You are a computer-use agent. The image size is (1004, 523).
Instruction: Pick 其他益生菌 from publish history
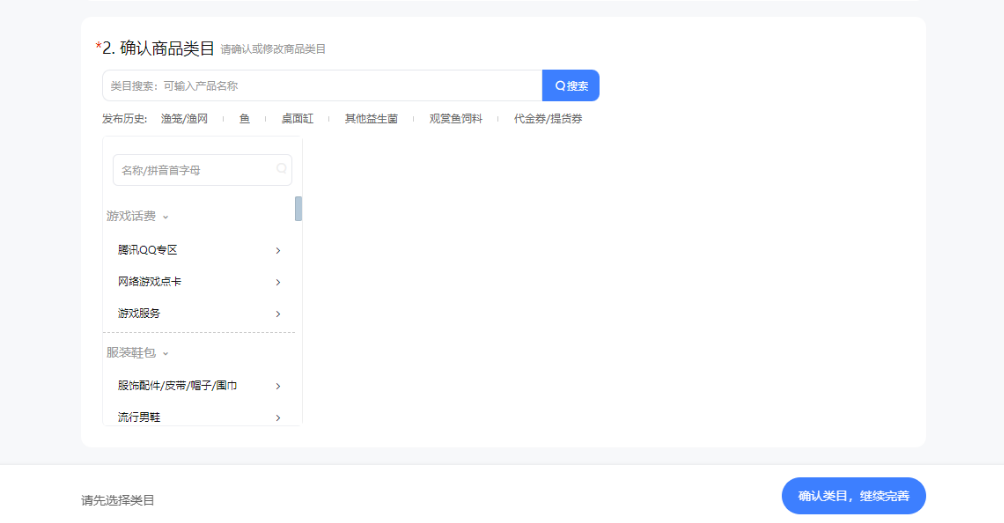pyautogui.click(x=371, y=119)
